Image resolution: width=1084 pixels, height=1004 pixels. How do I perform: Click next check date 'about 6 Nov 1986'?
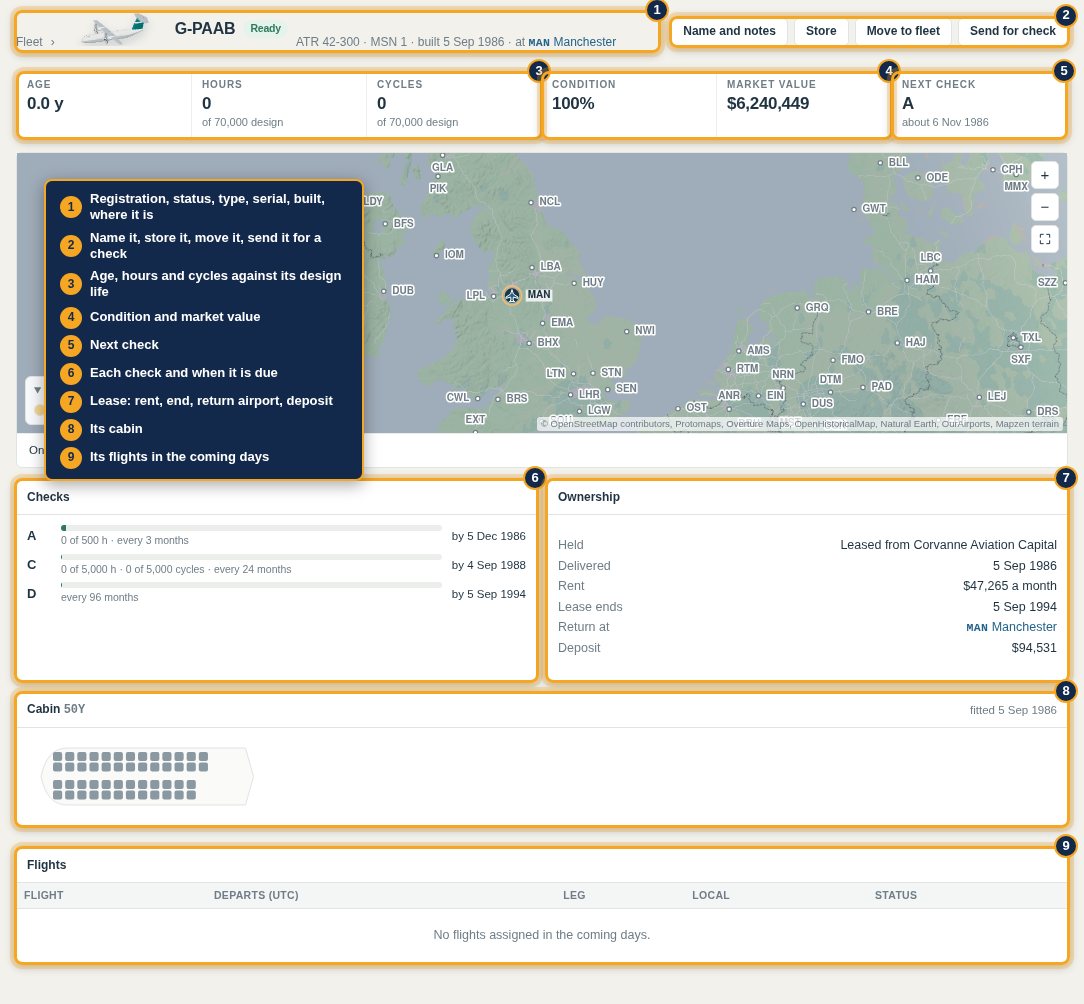[x=944, y=122]
